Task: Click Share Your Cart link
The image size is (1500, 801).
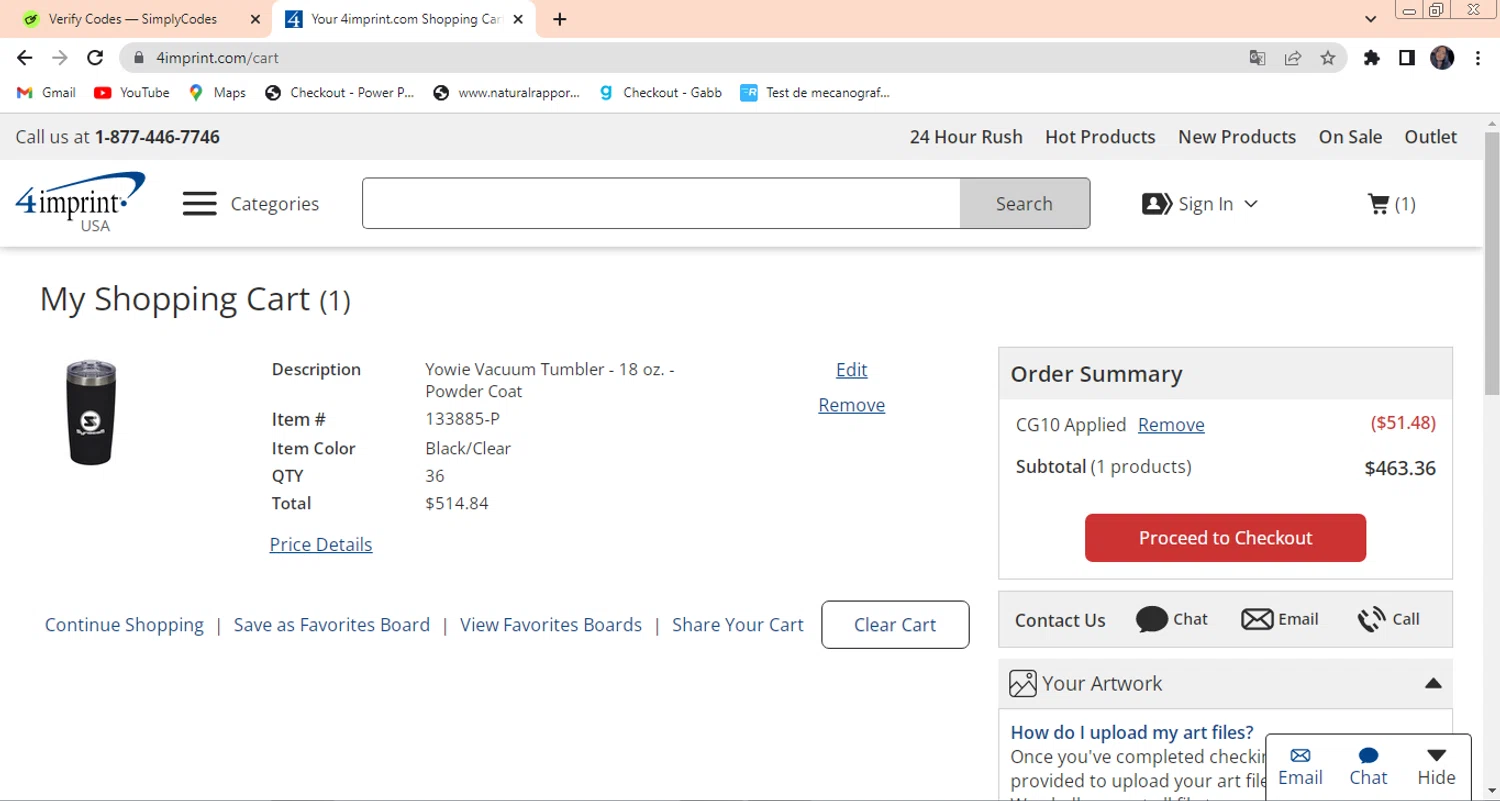Action: tap(738, 625)
